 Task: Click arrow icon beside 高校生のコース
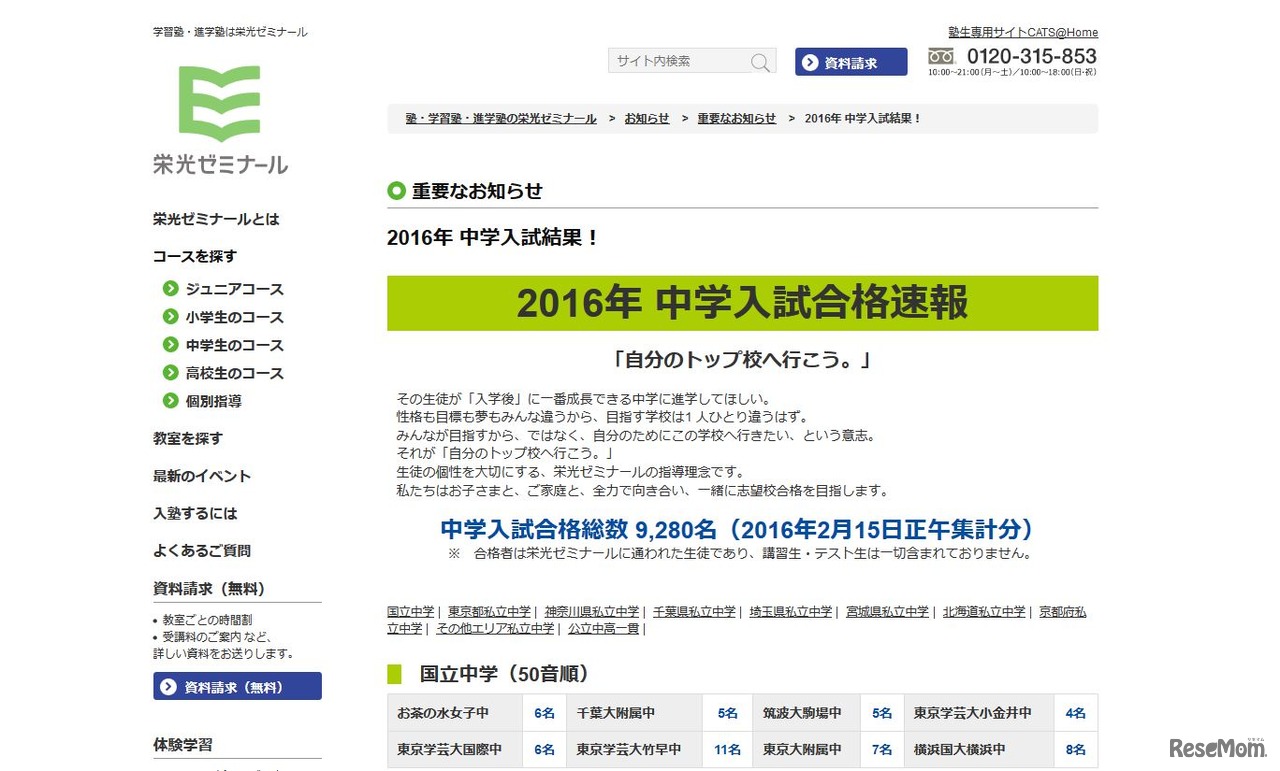171,373
